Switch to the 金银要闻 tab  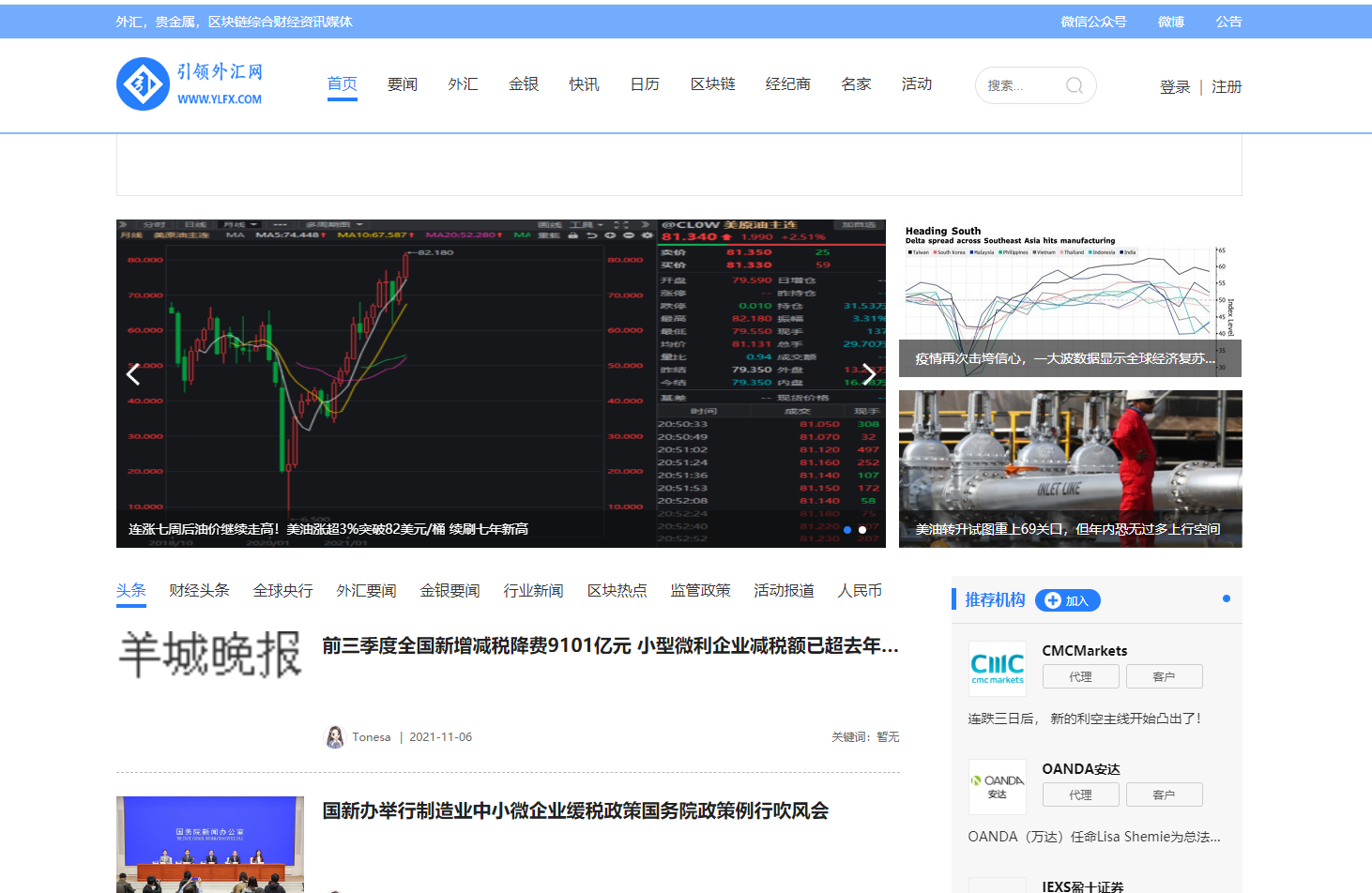coord(450,591)
